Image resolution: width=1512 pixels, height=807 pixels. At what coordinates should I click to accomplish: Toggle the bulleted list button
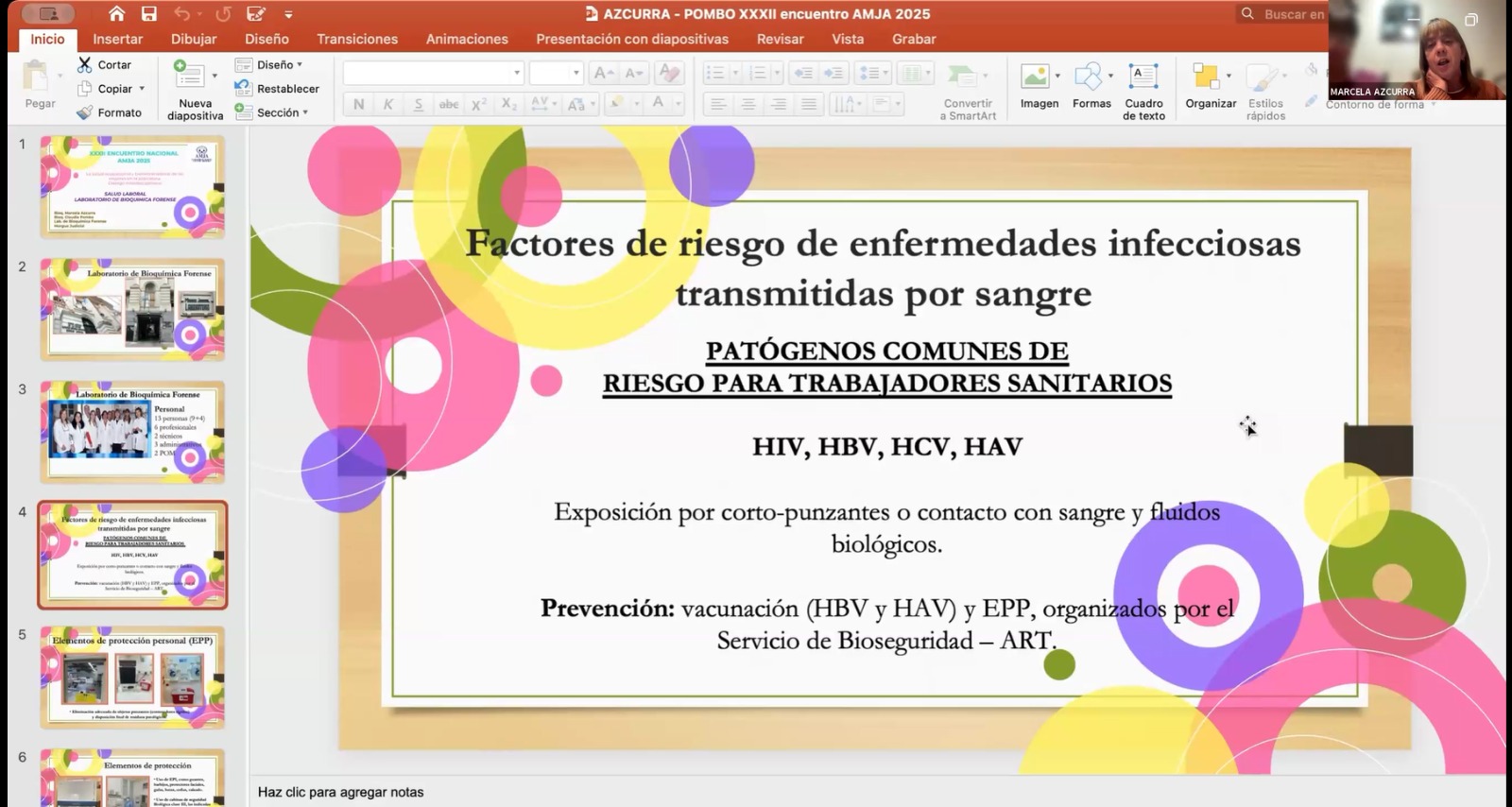[715, 73]
